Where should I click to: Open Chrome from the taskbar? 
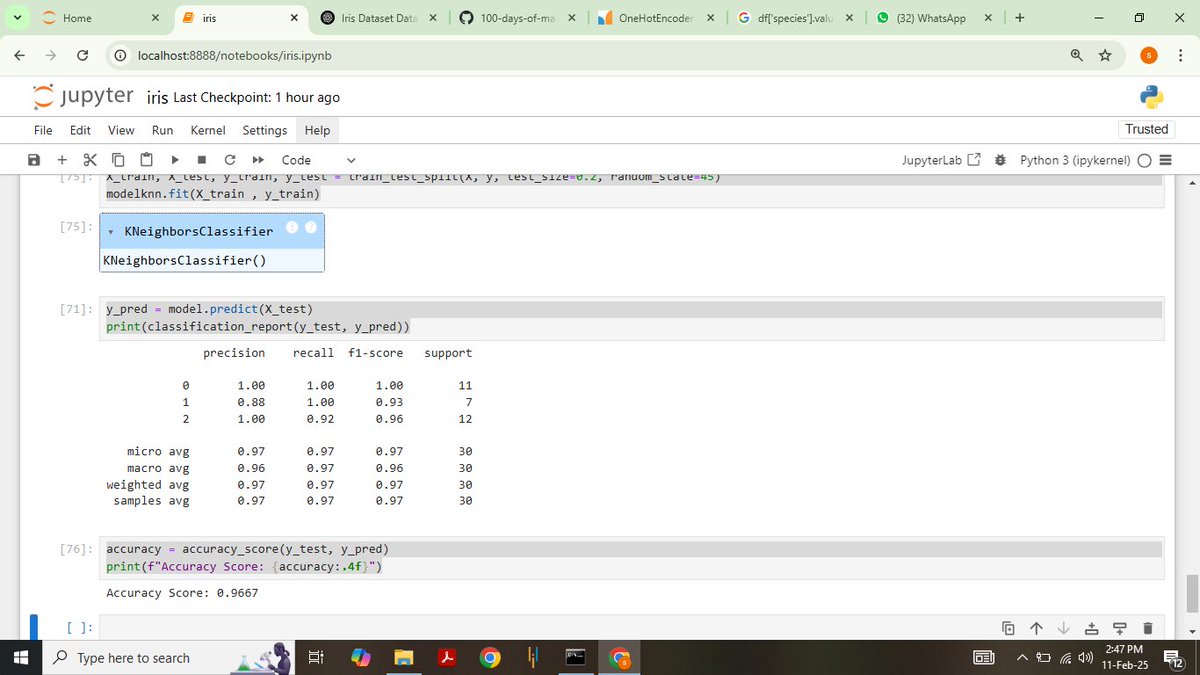click(489, 657)
